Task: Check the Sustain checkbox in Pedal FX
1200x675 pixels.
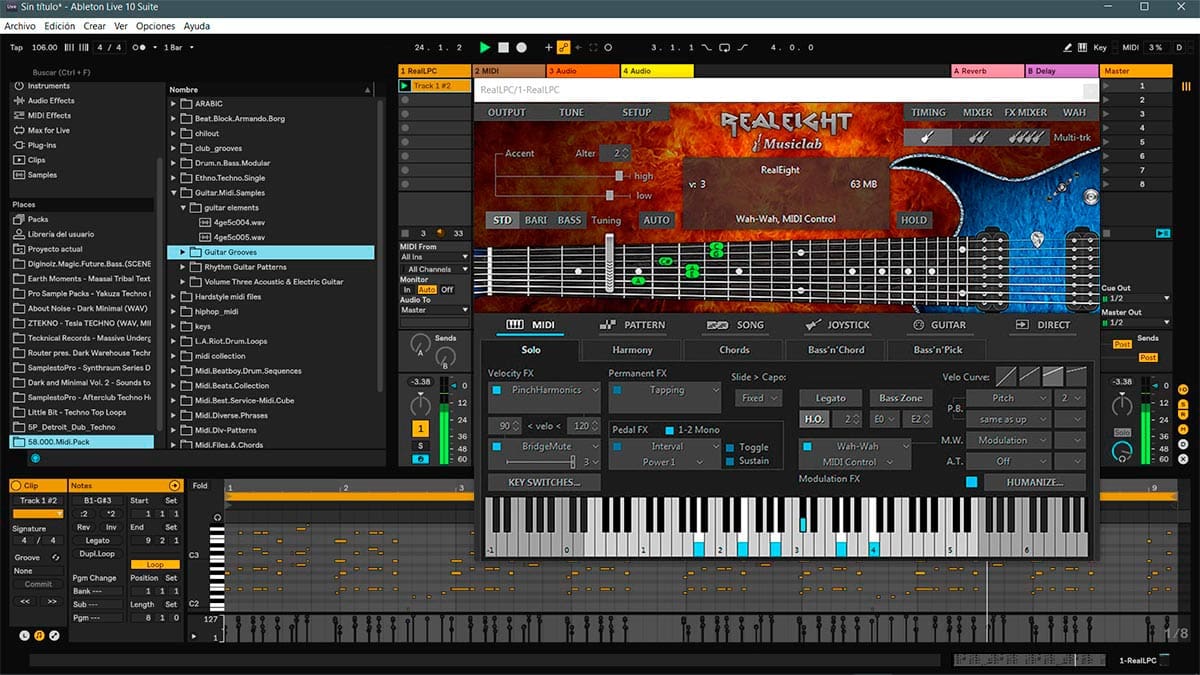Action: [x=730, y=461]
